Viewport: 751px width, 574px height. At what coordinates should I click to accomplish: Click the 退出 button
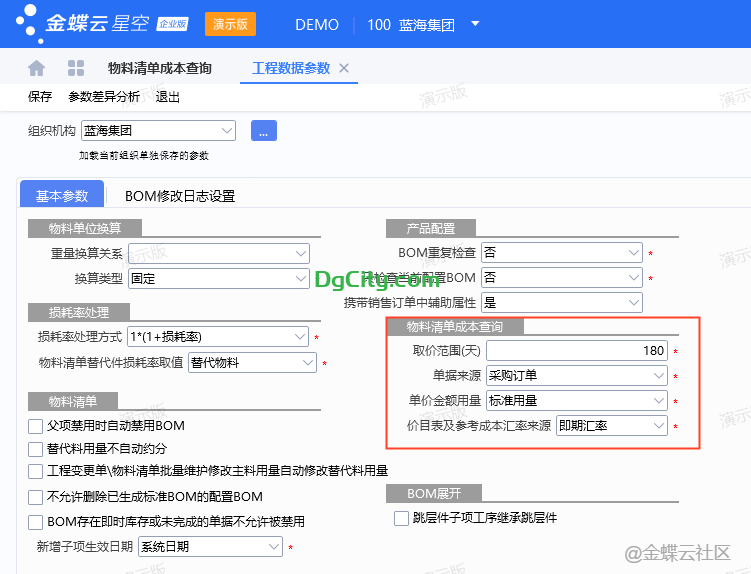point(168,97)
